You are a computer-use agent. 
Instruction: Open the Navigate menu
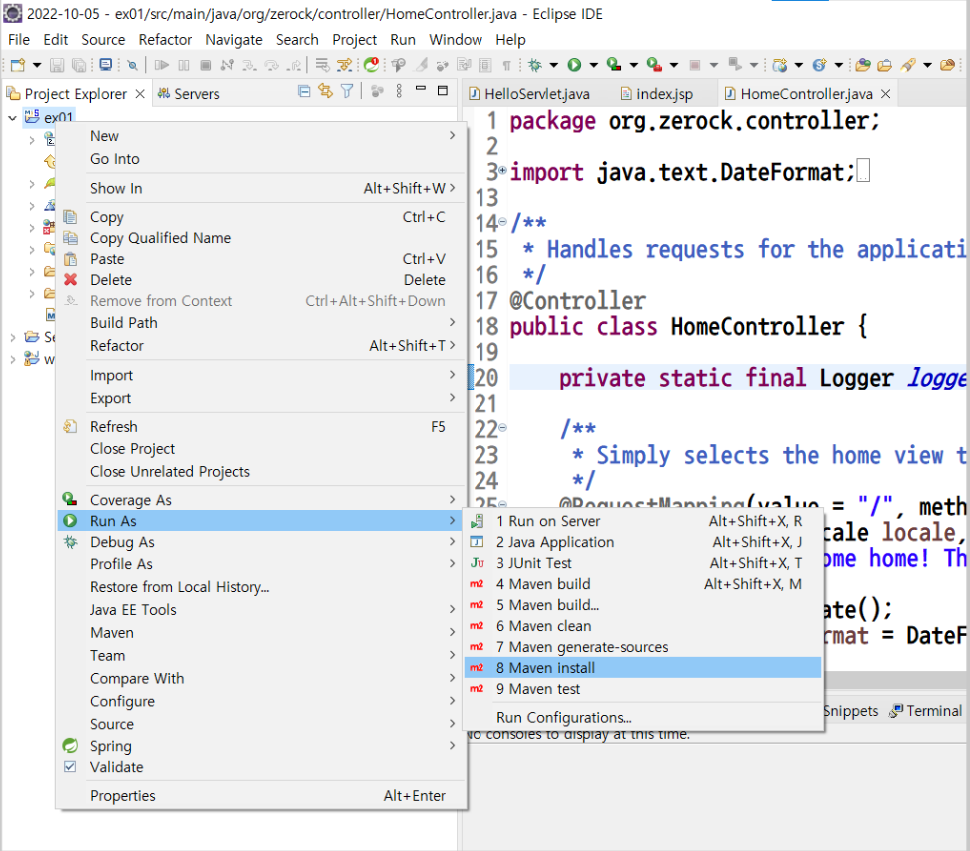point(234,40)
